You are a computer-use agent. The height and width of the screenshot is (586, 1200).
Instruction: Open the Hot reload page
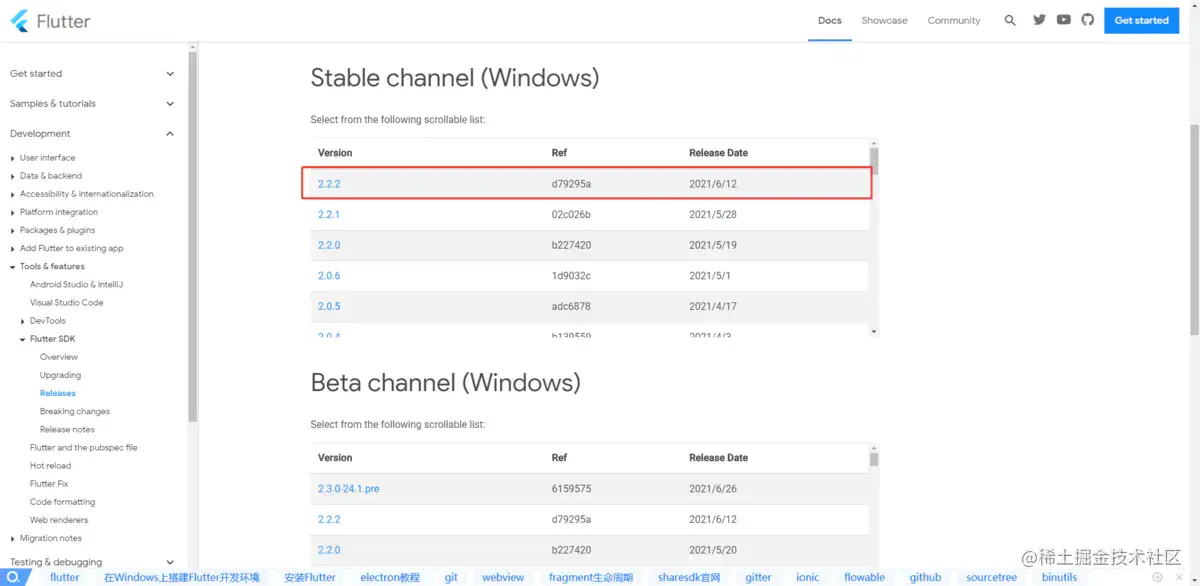click(x=50, y=466)
